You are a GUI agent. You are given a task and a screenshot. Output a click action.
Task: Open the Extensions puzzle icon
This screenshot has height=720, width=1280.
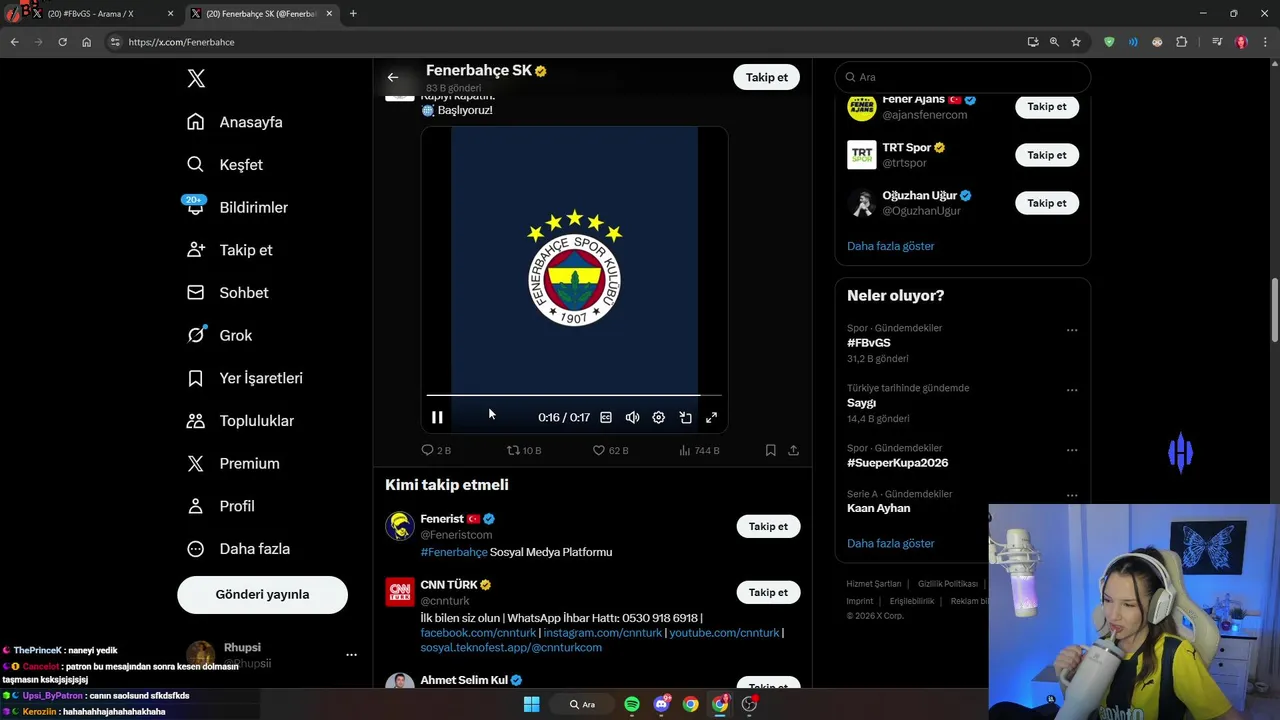coord(1181,42)
